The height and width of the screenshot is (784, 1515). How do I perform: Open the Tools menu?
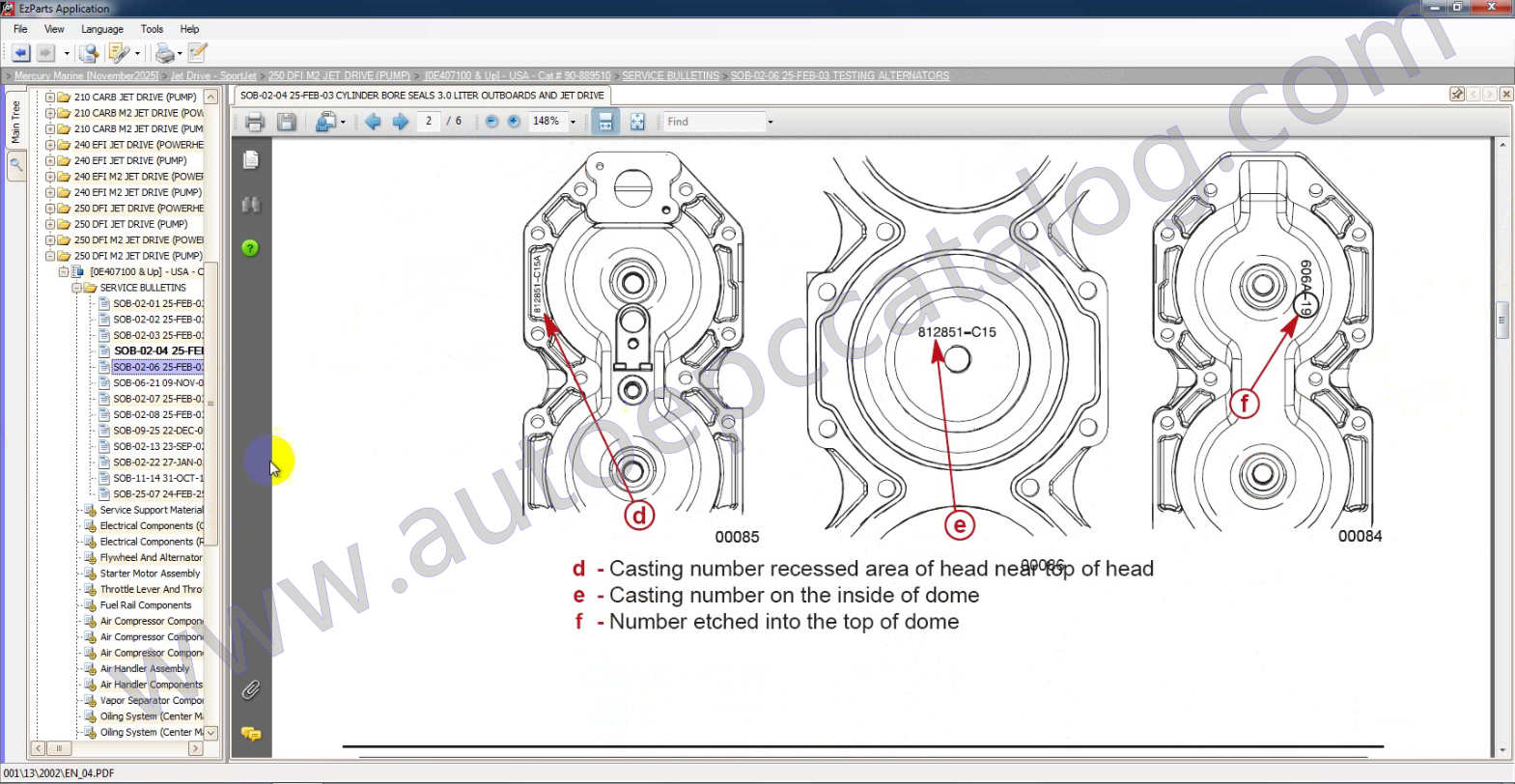coord(152,29)
